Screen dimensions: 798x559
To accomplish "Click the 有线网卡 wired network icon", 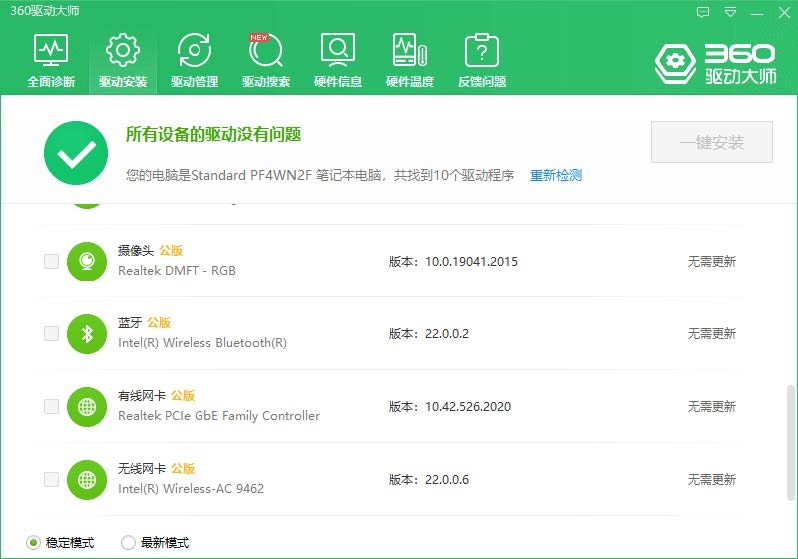I will click(87, 406).
